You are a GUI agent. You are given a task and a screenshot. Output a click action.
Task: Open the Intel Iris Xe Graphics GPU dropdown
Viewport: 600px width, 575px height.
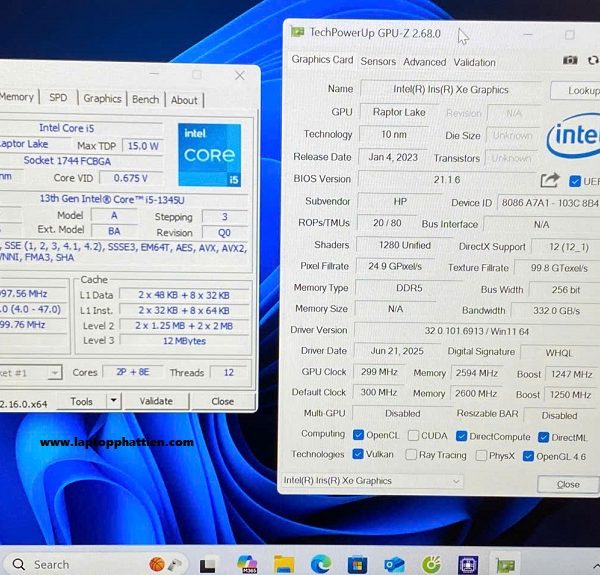tap(372, 481)
